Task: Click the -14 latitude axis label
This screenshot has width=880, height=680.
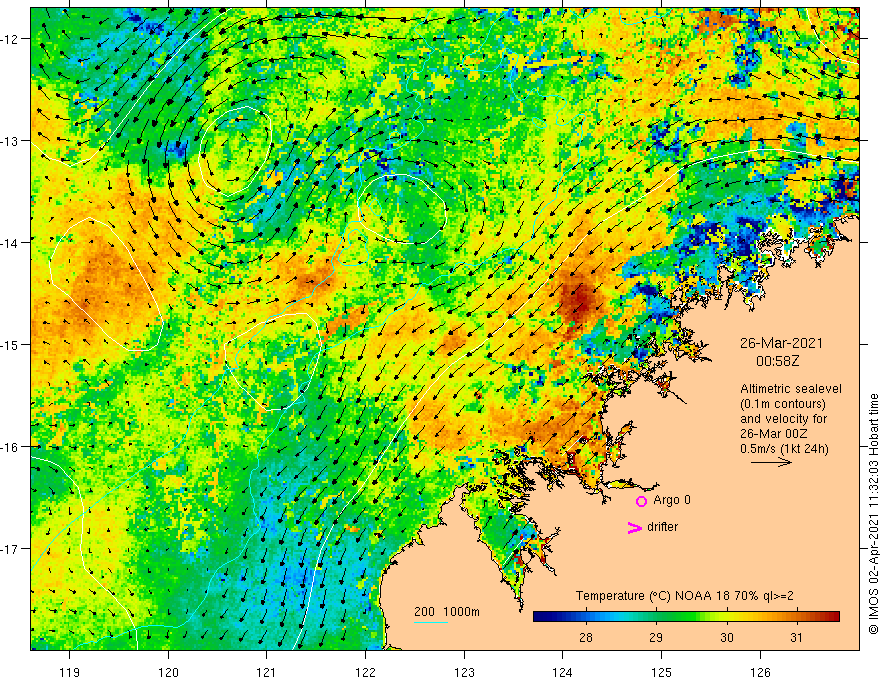Action: pos(11,243)
